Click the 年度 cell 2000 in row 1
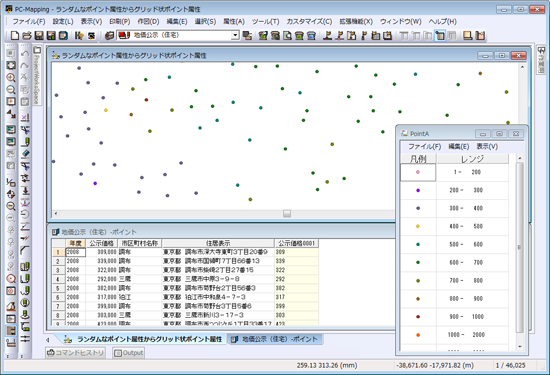 75,252
